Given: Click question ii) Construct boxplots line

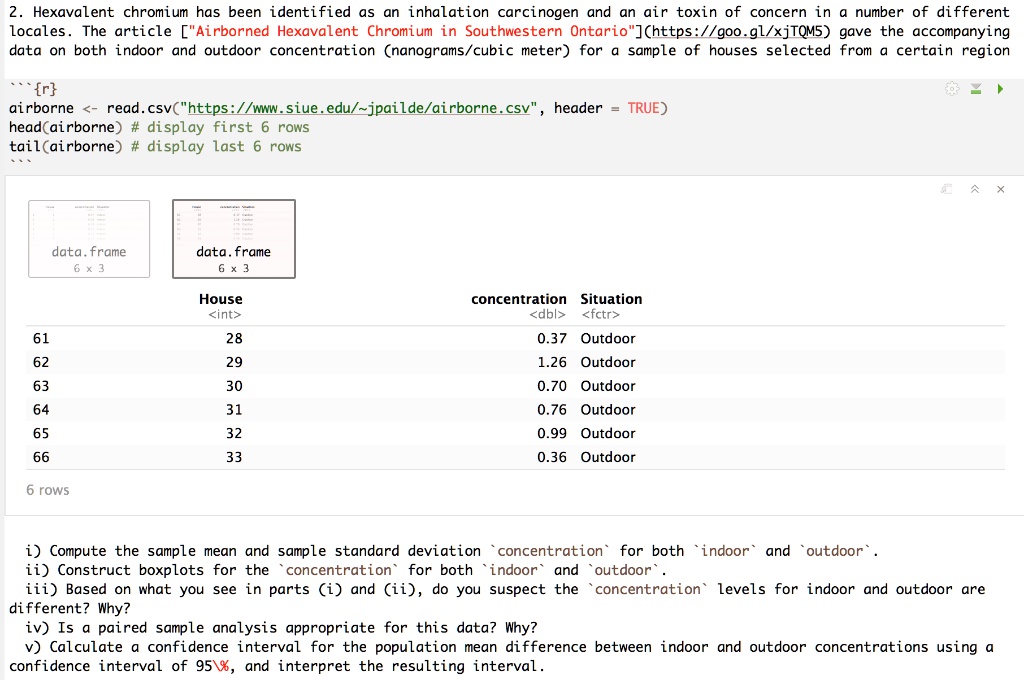Looking at the screenshot, I should [346, 570].
